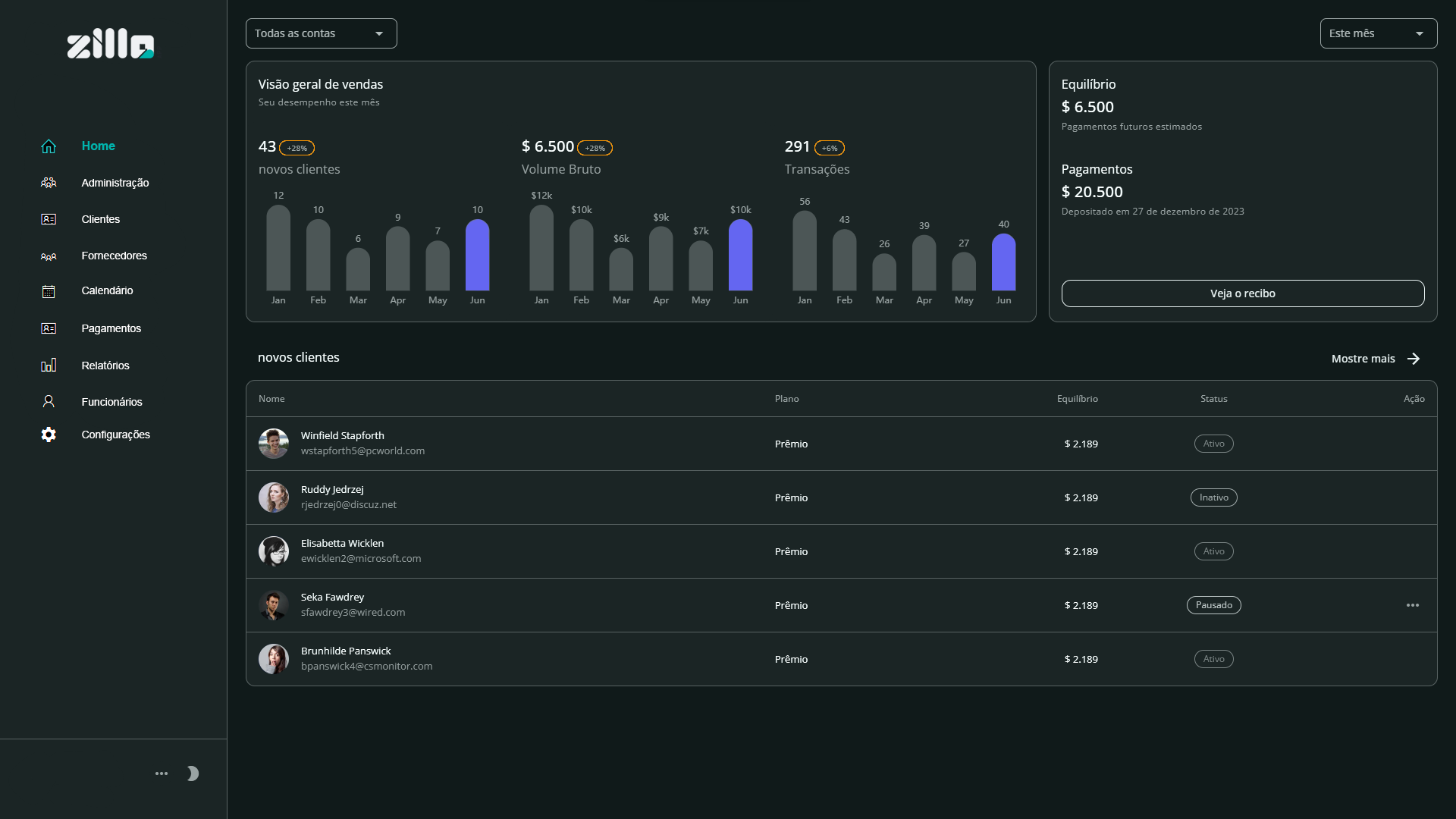
Task: Select the Relatórios menu item label
Action: pyautogui.click(x=105, y=366)
